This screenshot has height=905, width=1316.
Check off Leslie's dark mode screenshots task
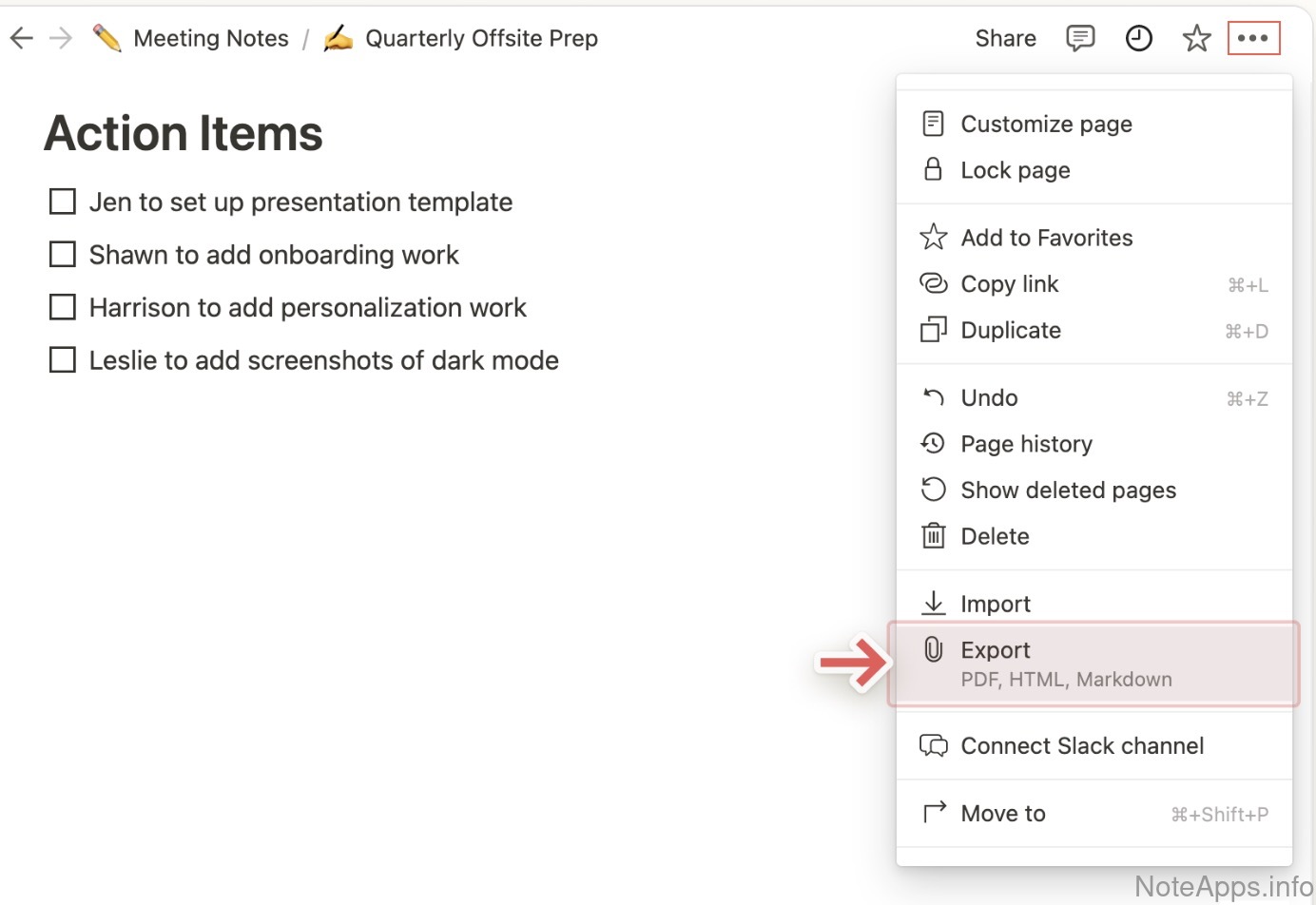[x=63, y=360]
